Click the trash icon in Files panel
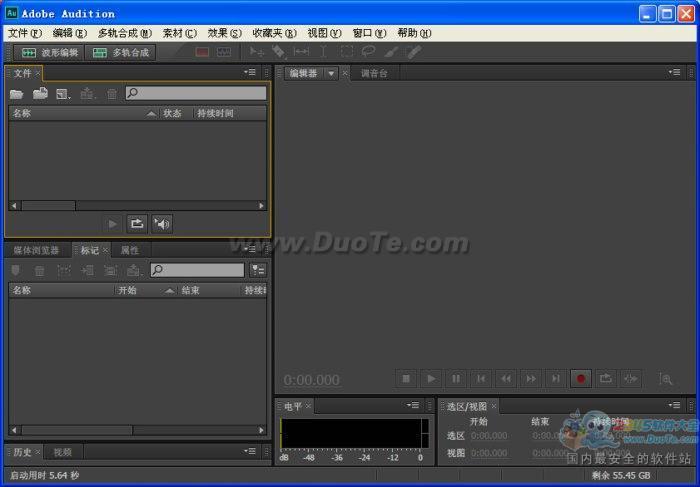700x487 pixels. click(x=112, y=94)
